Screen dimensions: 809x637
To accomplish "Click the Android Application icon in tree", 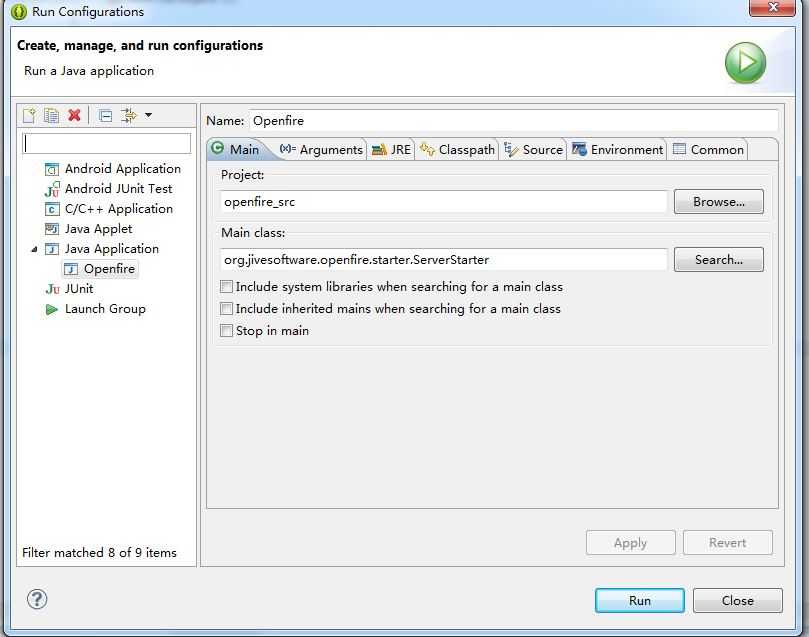I will [52, 169].
